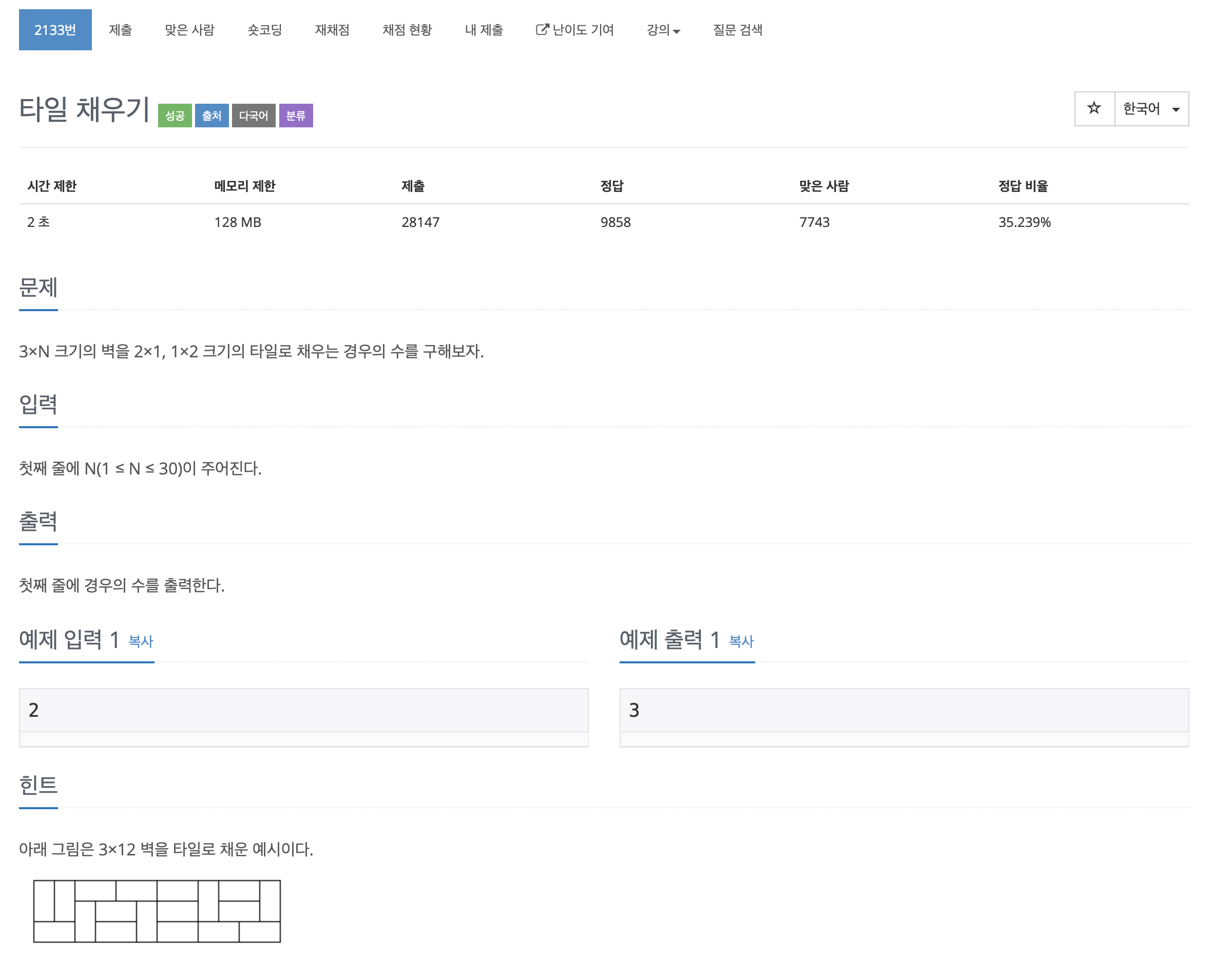Image resolution: width=1232 pixels, height=954 pixels.
Task: Switch to the 숏코딩 tab
Action: pos(264,30)
